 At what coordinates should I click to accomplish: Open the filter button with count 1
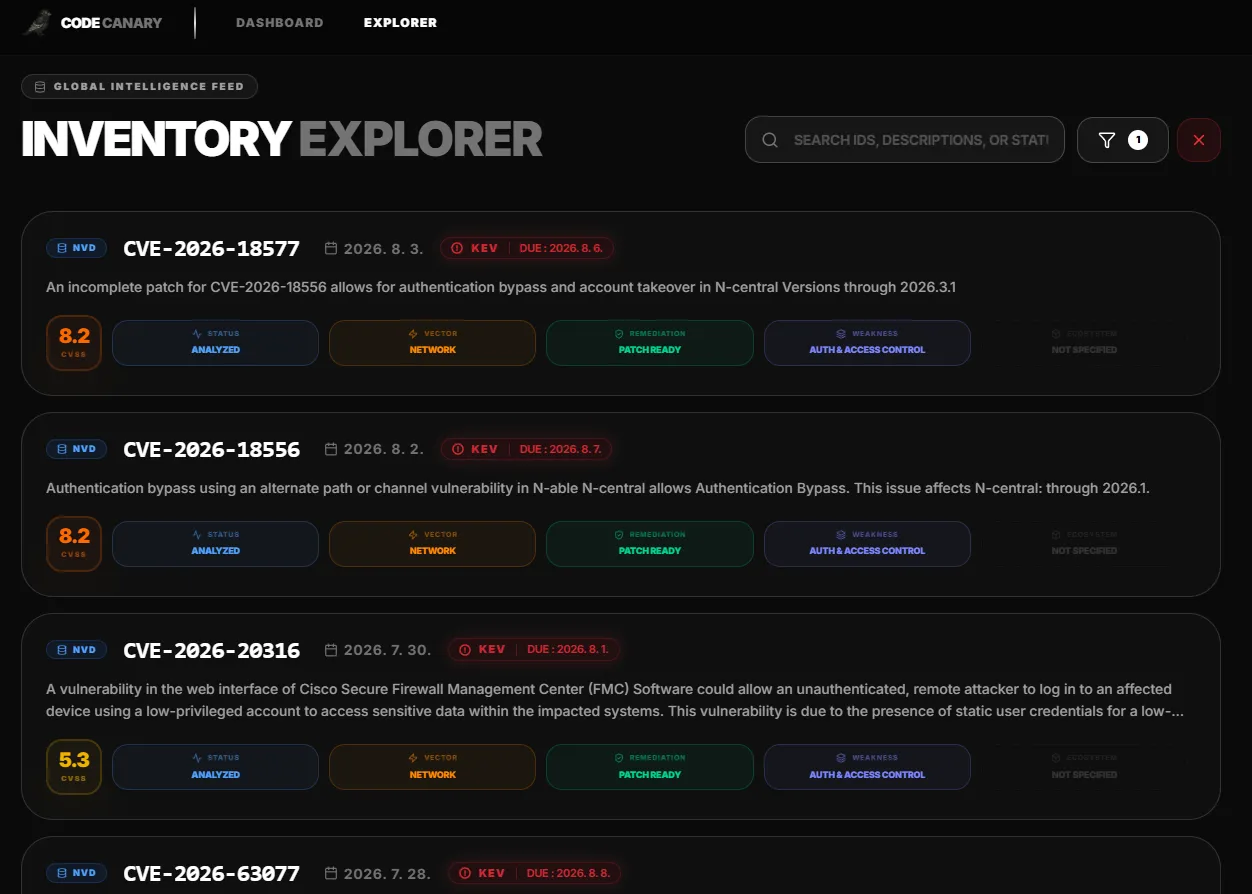click(1122, 140)
